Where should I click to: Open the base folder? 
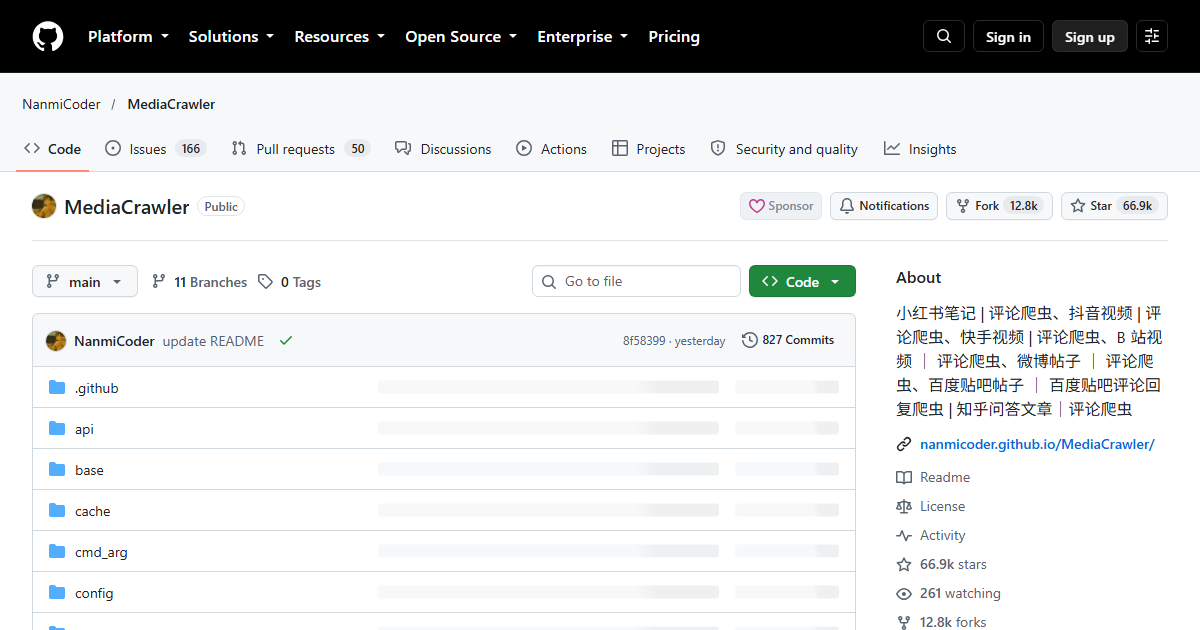click(89, 470)
